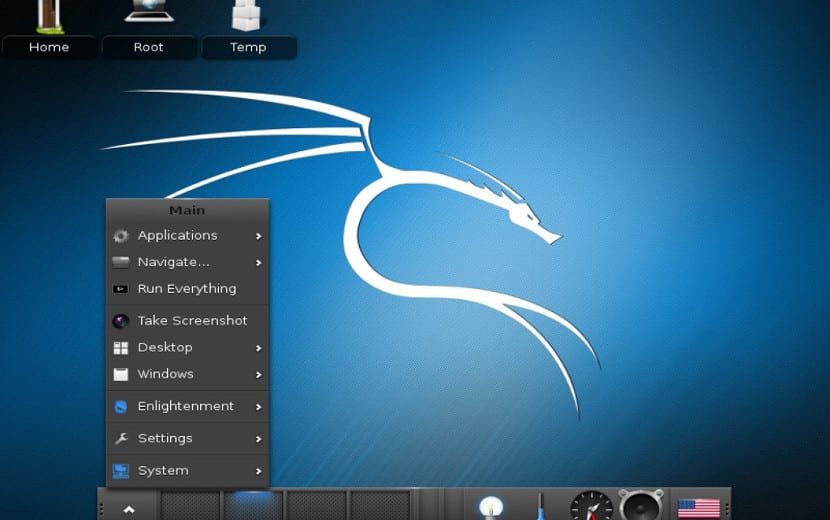The image size is (830, 520).
Task: Expand the Navigate submenu arrow
Action: [258, 263]
